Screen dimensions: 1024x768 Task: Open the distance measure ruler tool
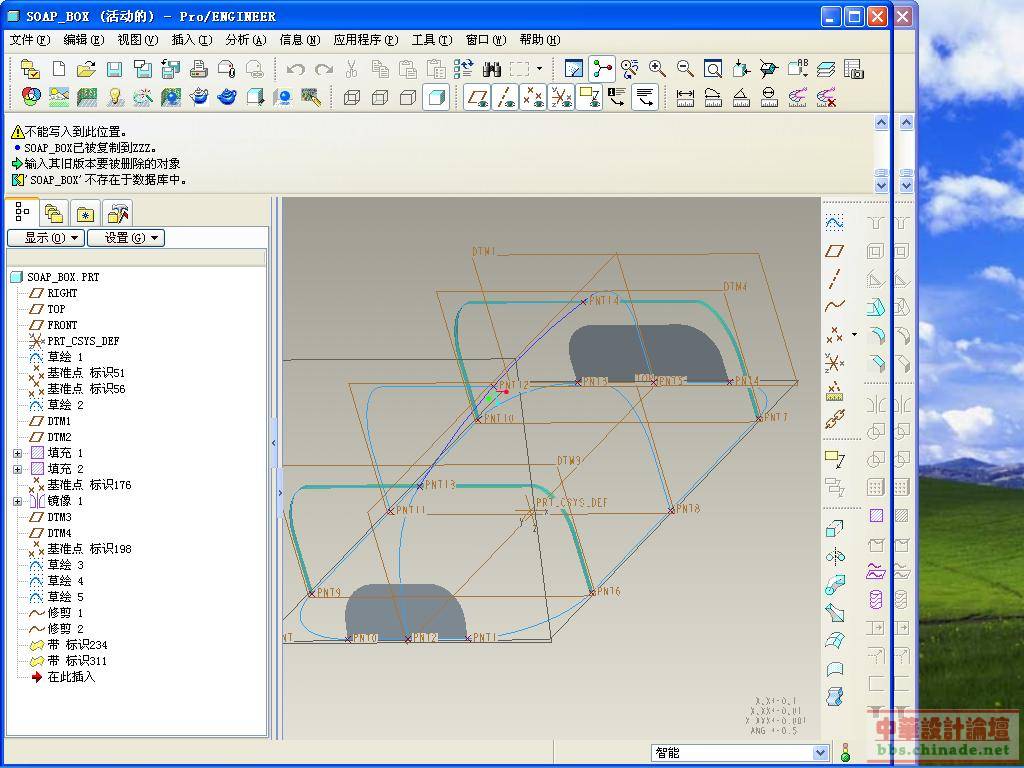685,97
